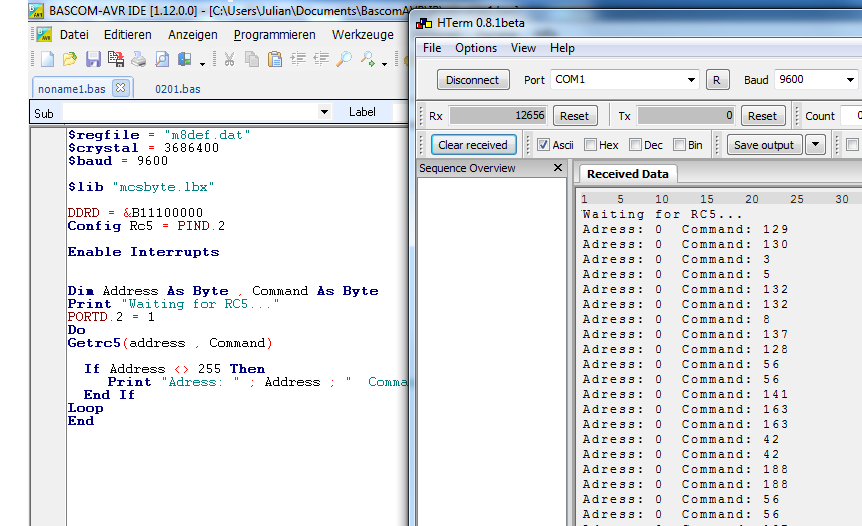
Task: Open the Werkzeuge menu
Action: tap(363, 35)
